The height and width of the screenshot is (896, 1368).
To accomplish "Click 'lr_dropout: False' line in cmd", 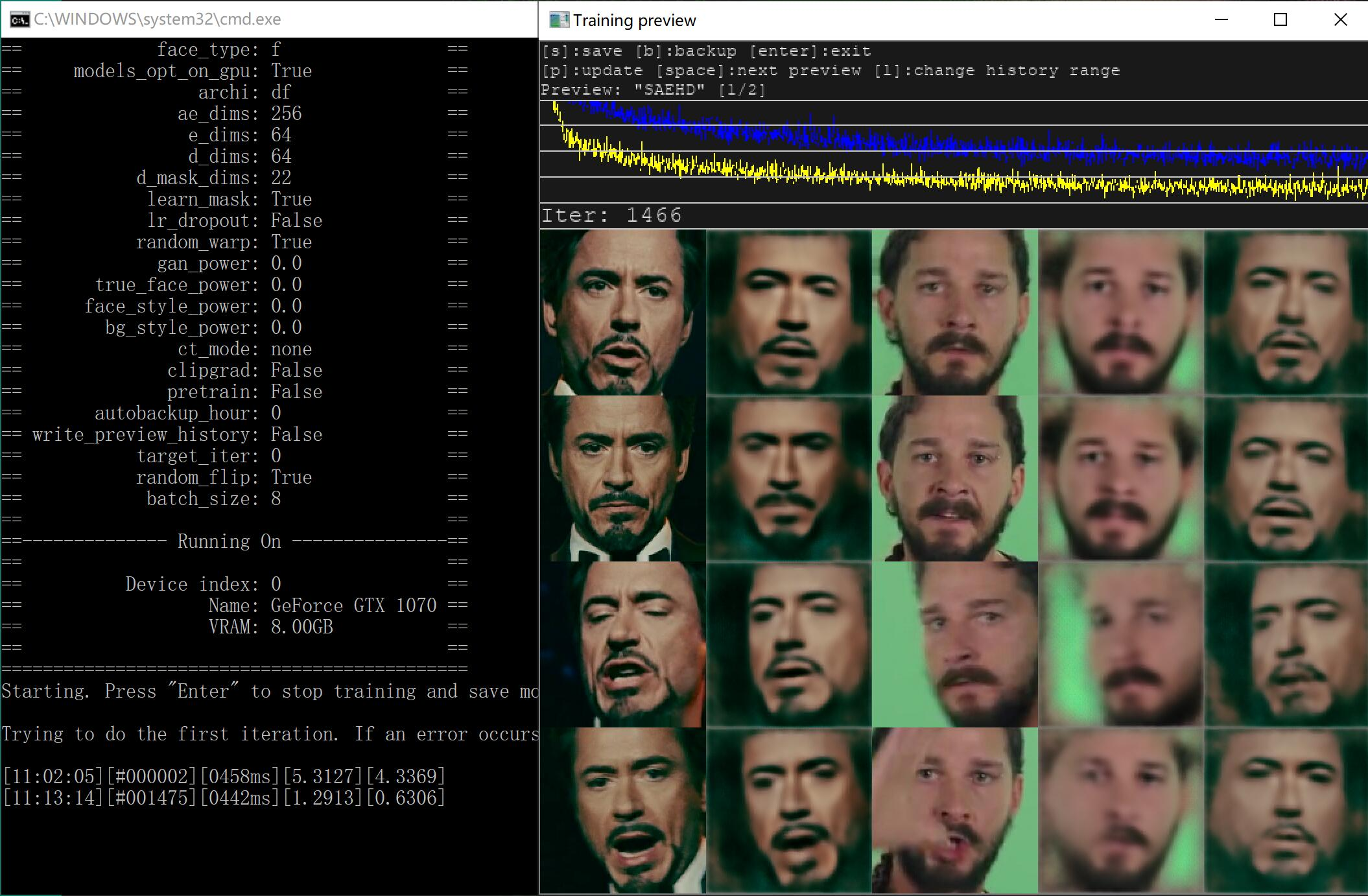I will pos(235,220).
